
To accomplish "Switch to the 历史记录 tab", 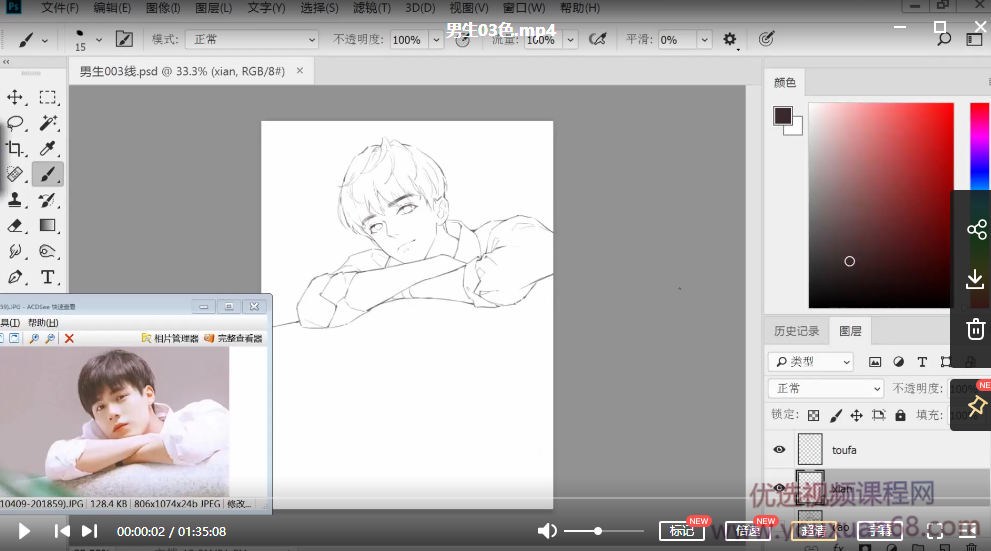I will [x=796, y=331].
